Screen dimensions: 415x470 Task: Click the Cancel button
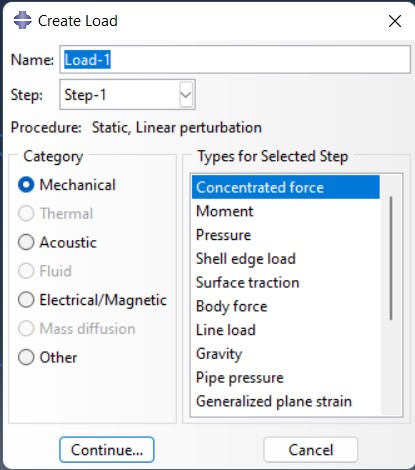311,450
